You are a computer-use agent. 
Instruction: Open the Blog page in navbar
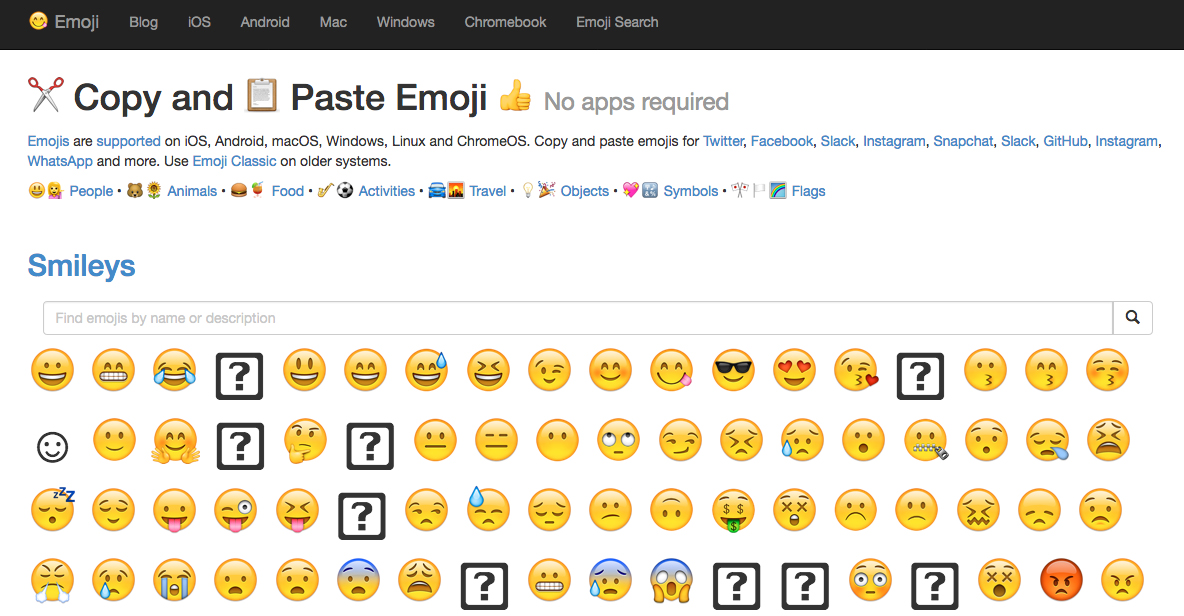tap(143, 22)
